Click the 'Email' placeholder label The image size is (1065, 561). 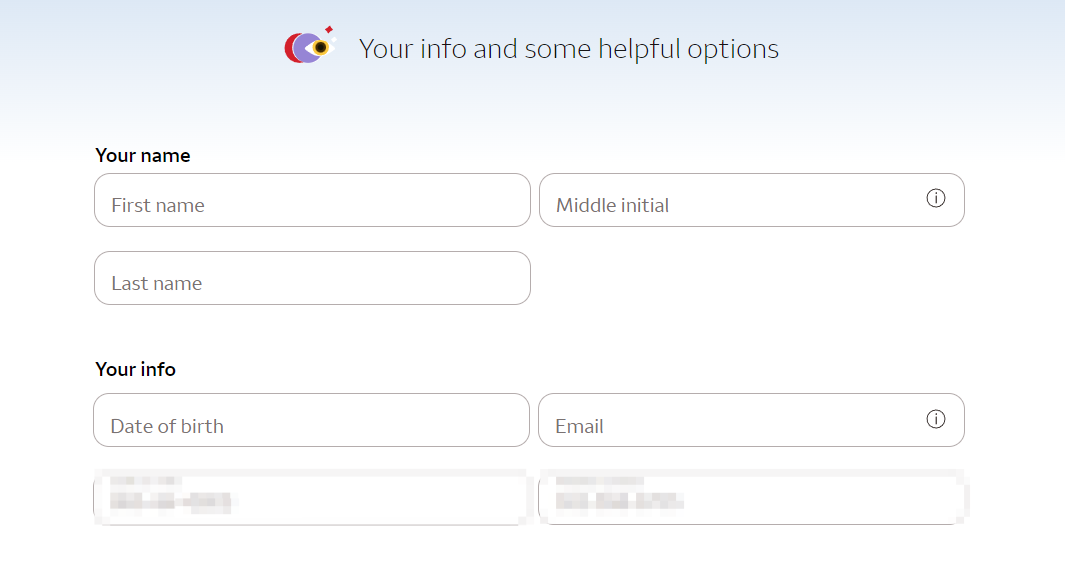579,426
